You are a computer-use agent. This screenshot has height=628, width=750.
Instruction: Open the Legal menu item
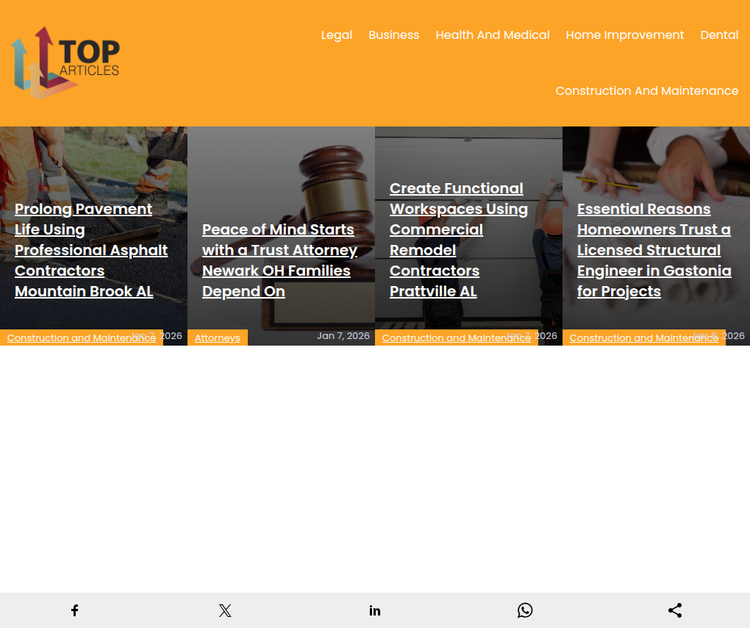click(x=336, y=35)
